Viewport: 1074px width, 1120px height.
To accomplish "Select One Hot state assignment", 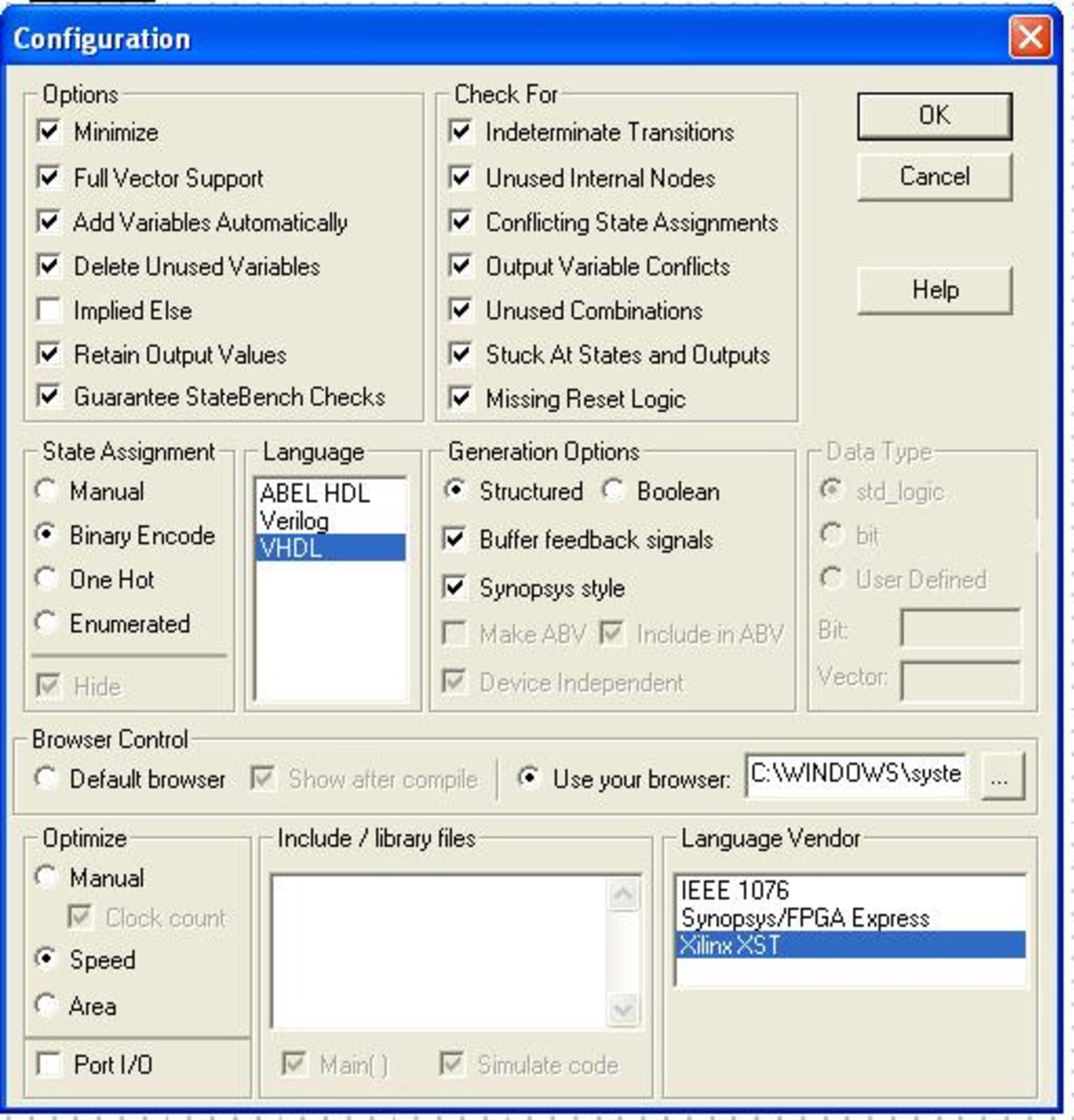I will 45,579.
